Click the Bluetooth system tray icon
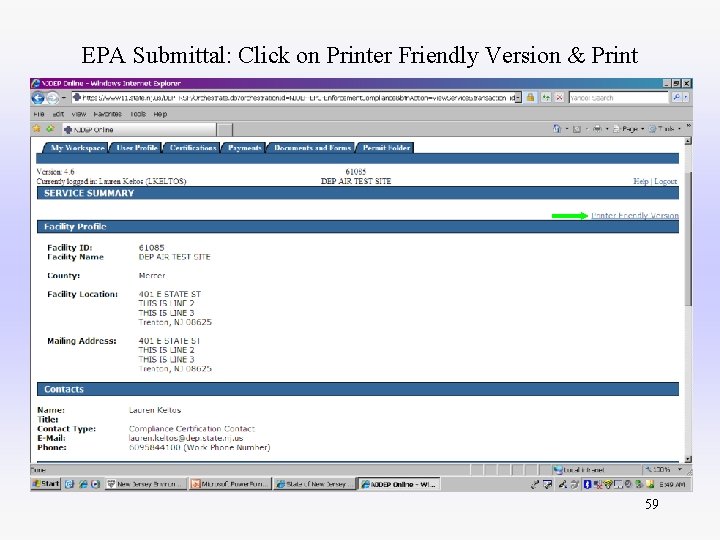Image resolution: width=720 pixels, height=540 pixels. tap(587, 484)
